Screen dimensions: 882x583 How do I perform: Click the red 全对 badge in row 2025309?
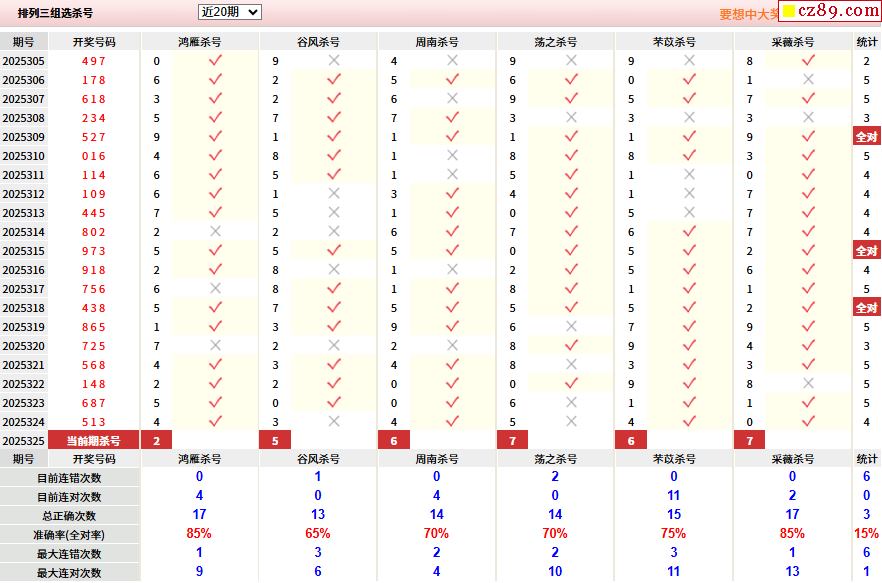pyautogui.click(x=867, y=137)
